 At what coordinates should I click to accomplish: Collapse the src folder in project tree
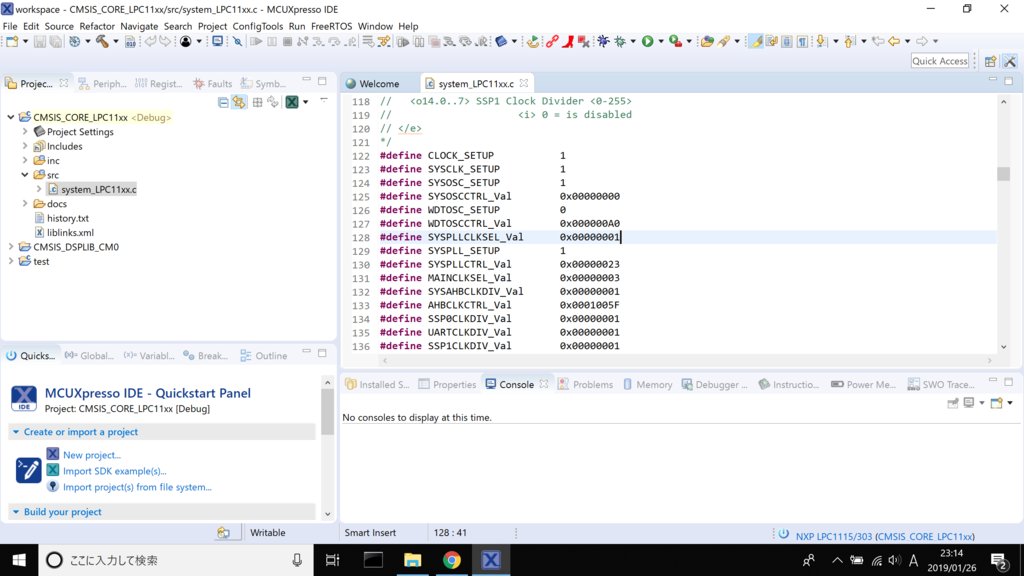tap(25, 175)
